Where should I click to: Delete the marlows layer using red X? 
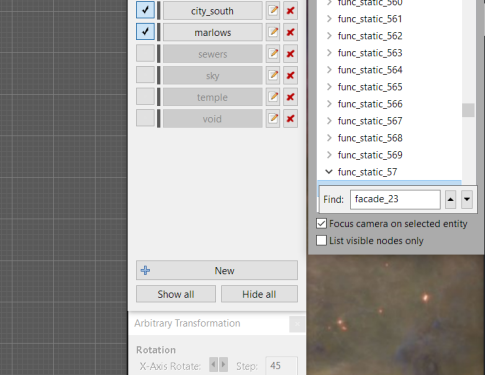[290, 32]
